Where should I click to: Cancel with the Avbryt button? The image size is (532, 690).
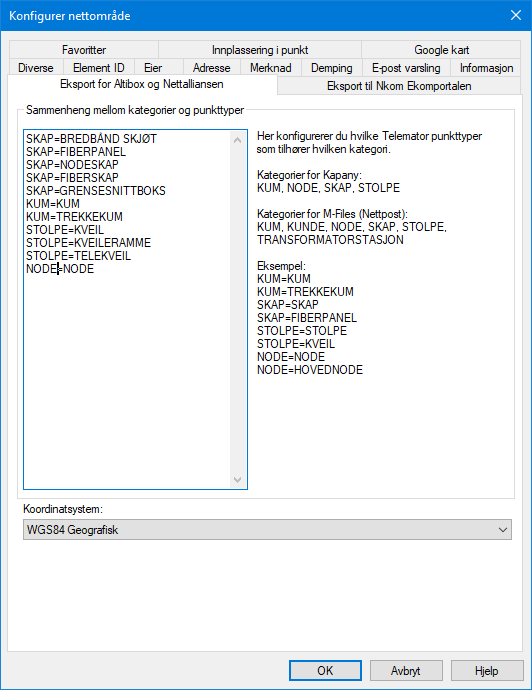pos(406,670)
